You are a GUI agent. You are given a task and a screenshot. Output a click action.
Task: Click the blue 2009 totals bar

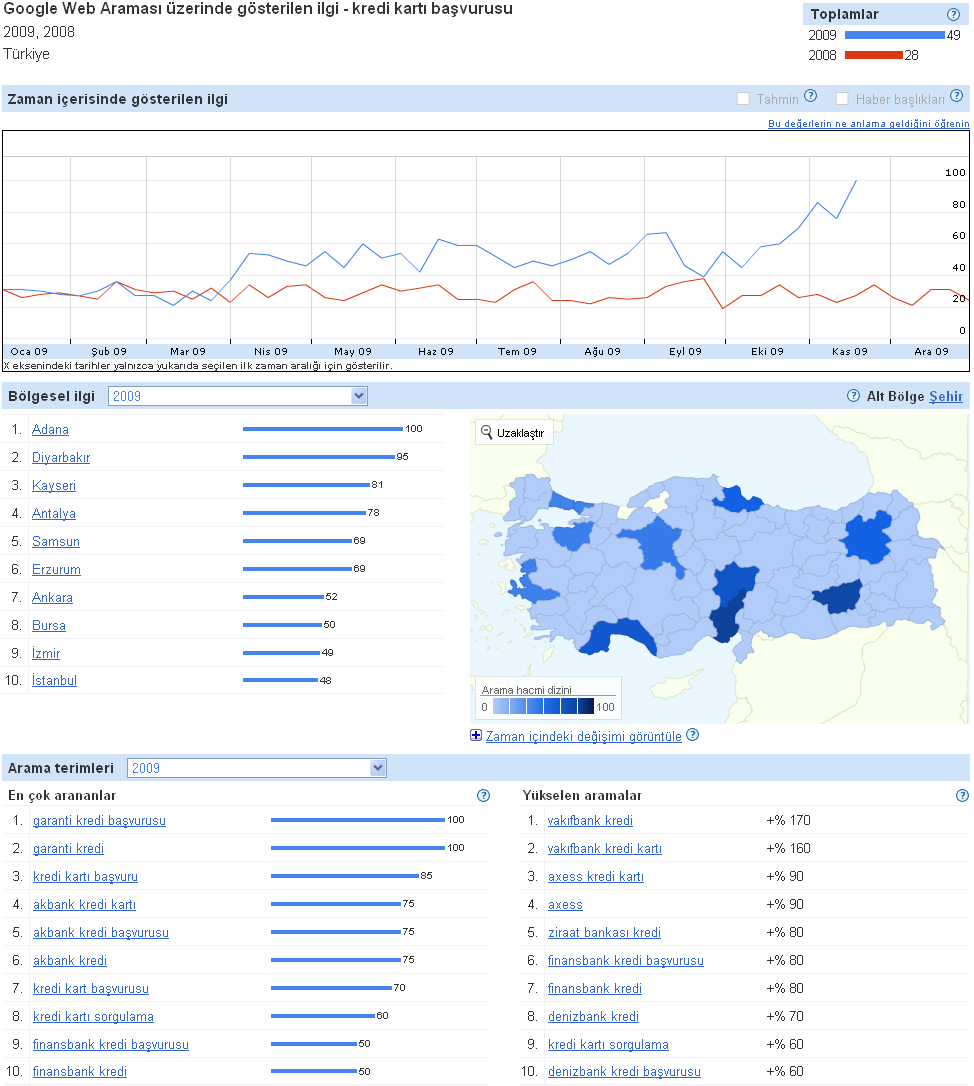(x=895, y=35)
